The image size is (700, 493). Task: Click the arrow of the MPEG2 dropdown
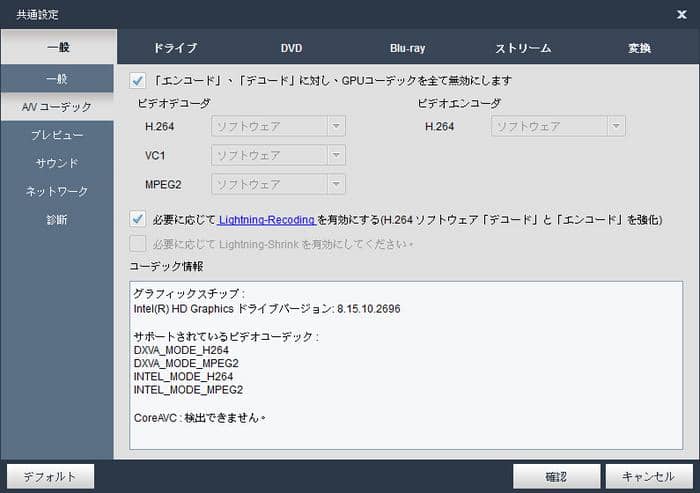point(336,184)
